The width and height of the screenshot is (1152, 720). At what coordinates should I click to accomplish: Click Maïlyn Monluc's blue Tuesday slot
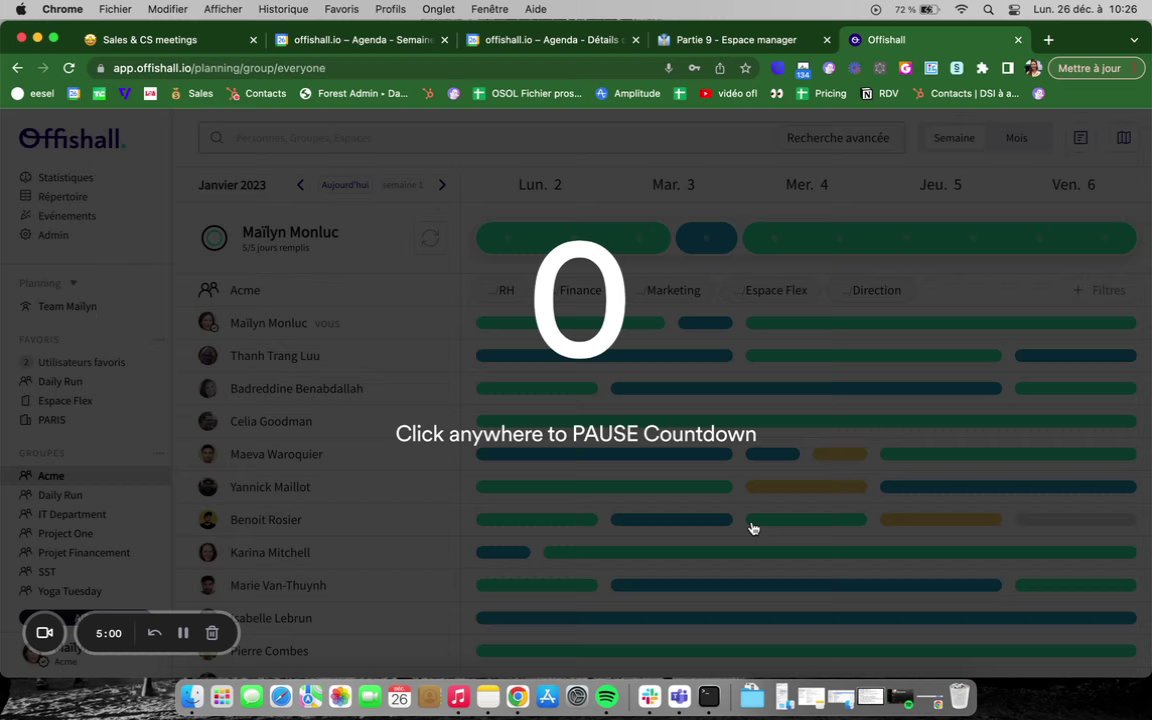[705, 238]
